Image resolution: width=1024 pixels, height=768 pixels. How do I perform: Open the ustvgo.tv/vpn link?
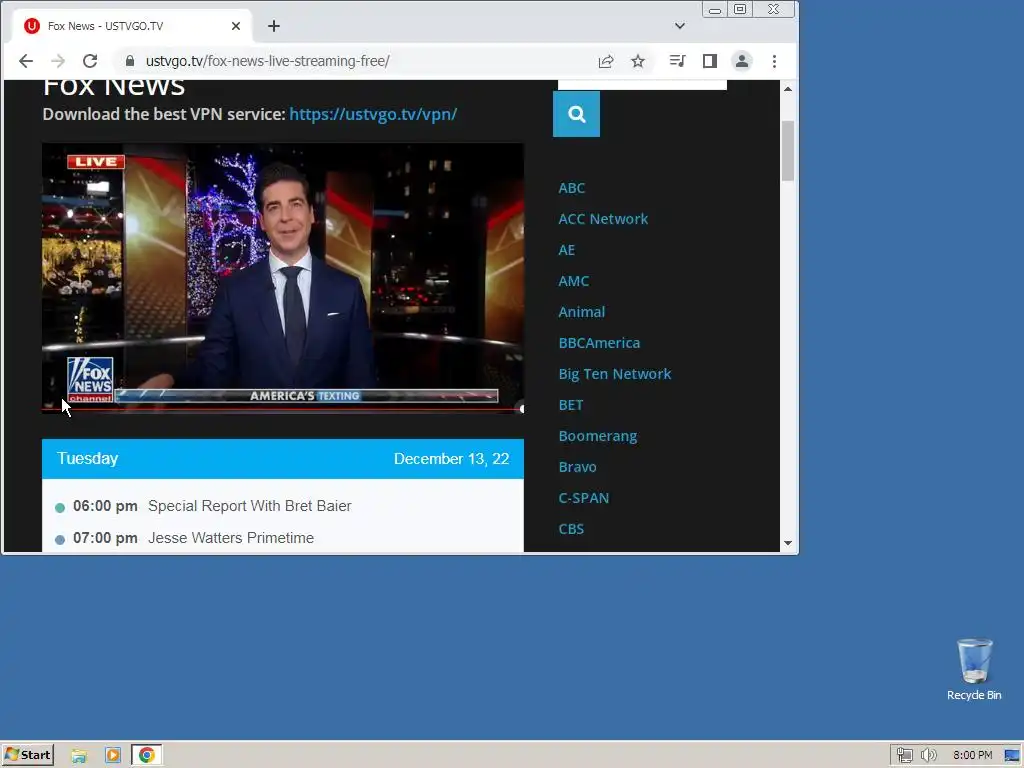(x=373, y=114)
